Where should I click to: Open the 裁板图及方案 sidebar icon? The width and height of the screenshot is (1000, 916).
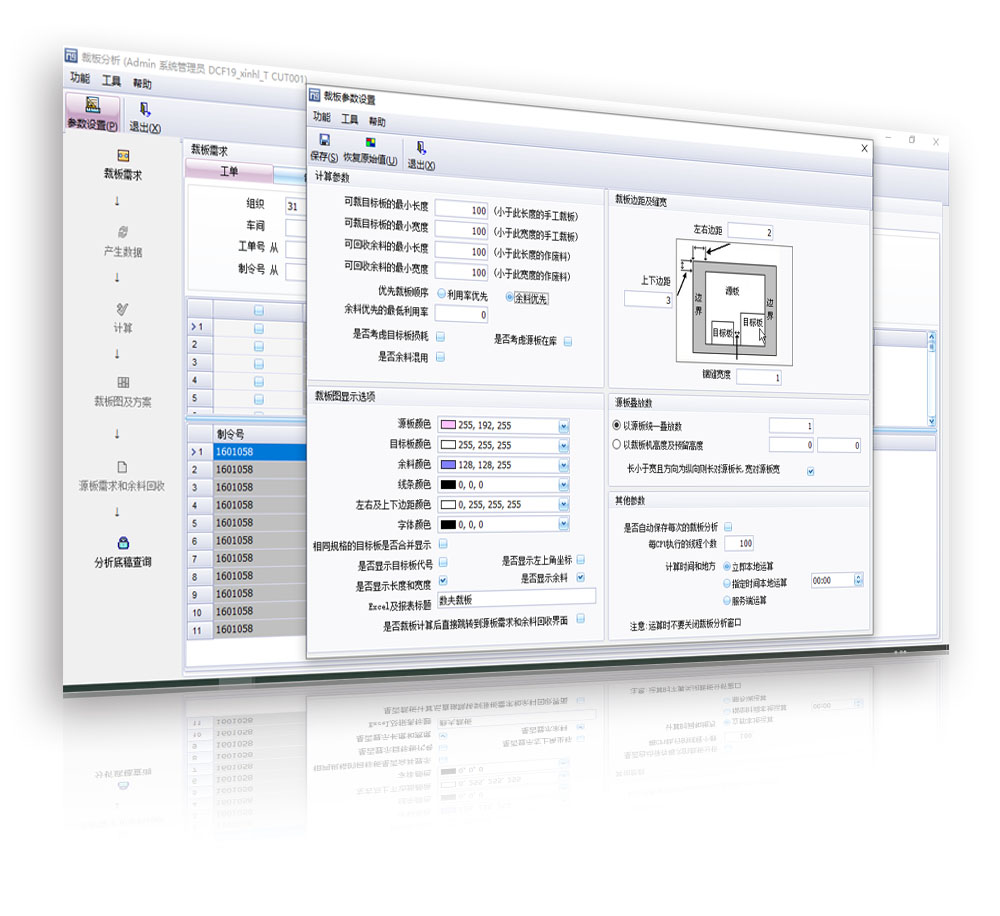tap(122, 382)
